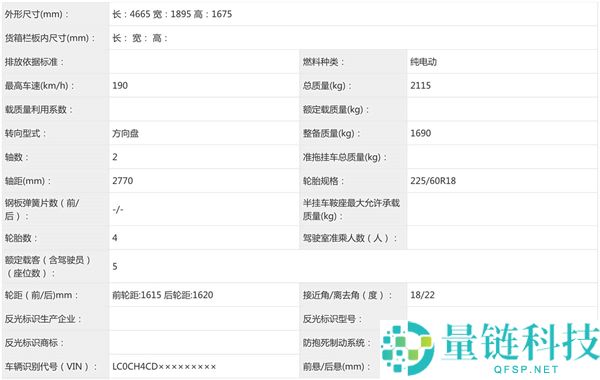600x380 pixels.
Task: Click the label 最高车速(km/h)
Action: [x=39, y=86]
